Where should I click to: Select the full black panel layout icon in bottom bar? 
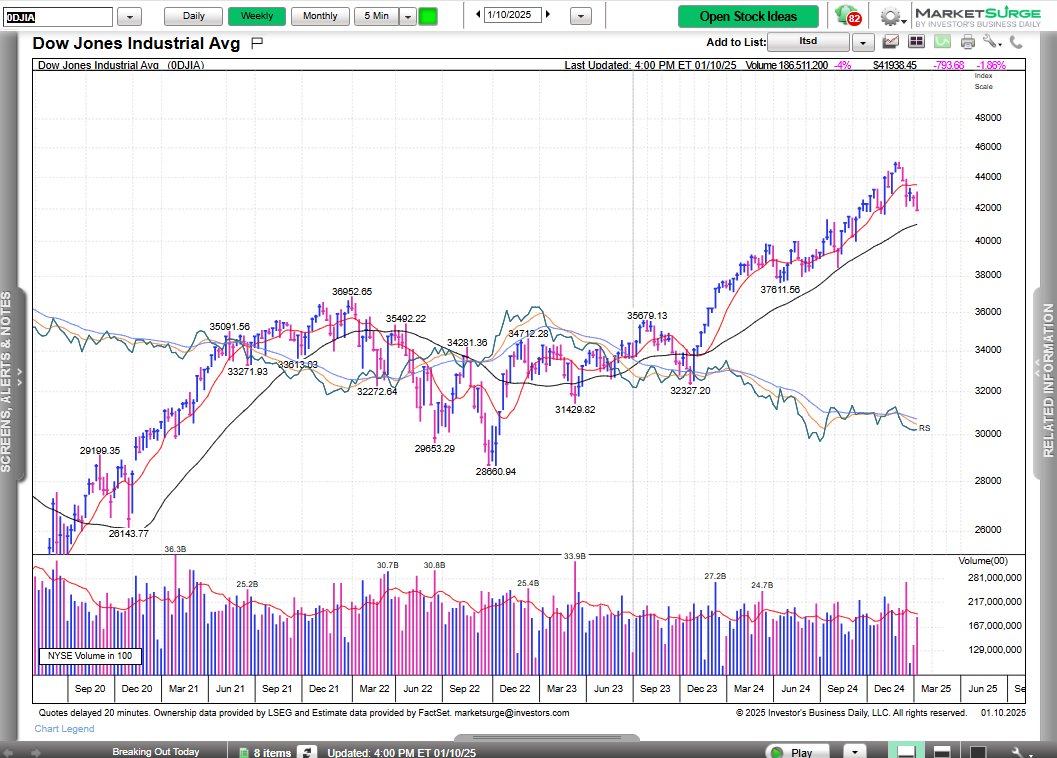pos(977,751)
